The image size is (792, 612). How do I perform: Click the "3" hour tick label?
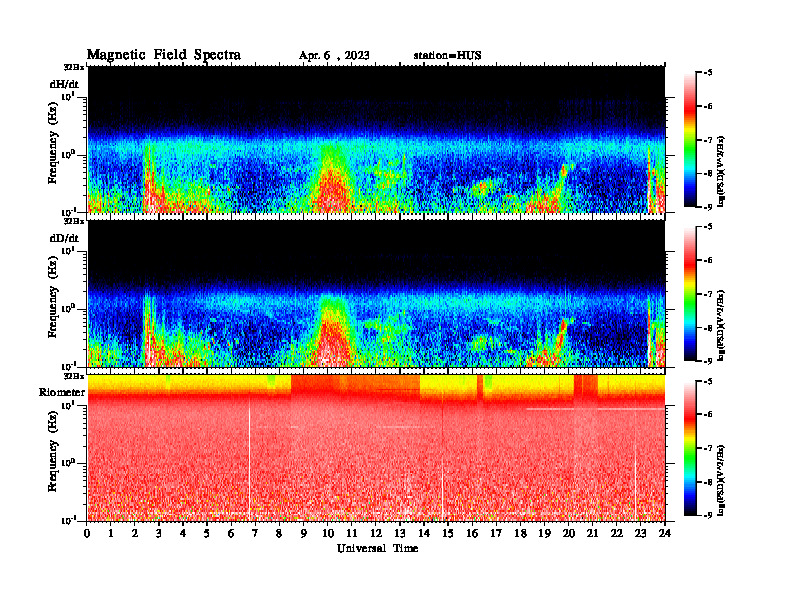click(x=159, y=533)
